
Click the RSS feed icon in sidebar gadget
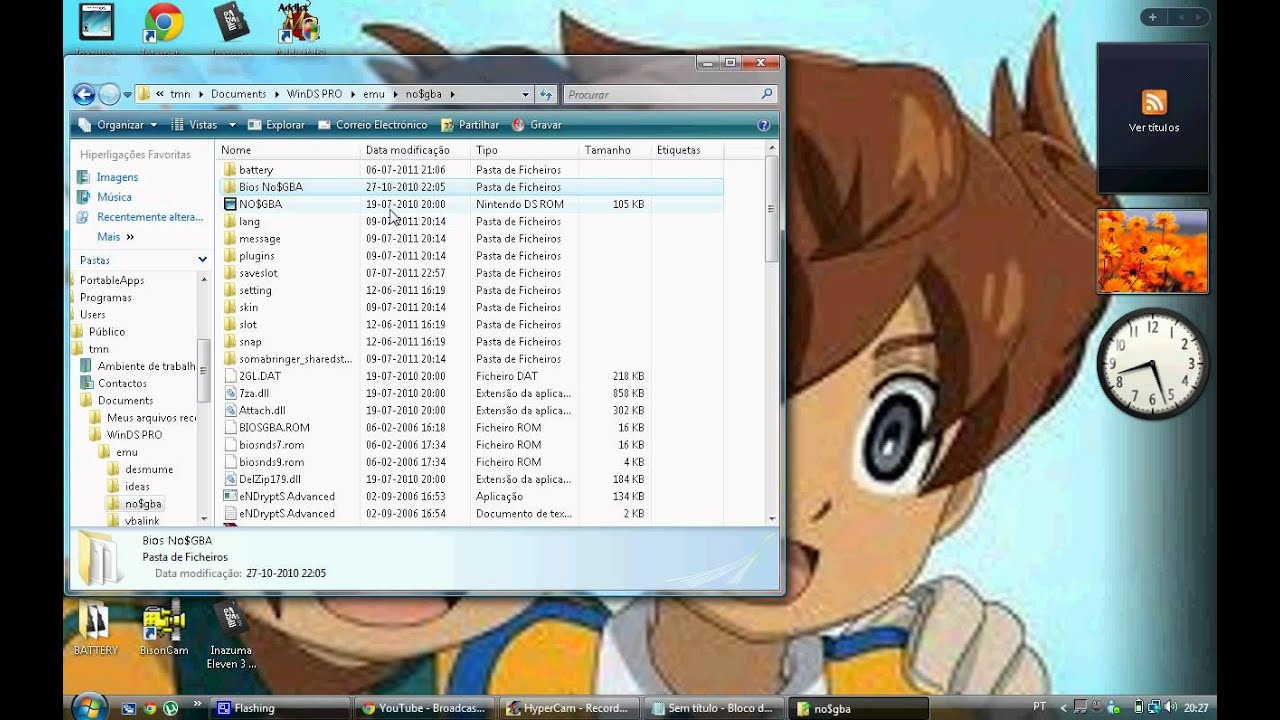tap(1154, 102)
